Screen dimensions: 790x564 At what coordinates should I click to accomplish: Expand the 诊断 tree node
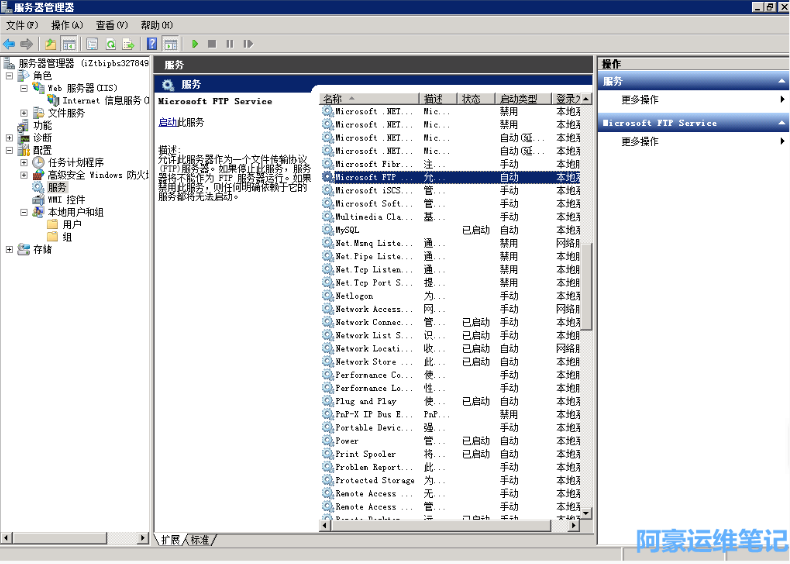pos(9,138)
